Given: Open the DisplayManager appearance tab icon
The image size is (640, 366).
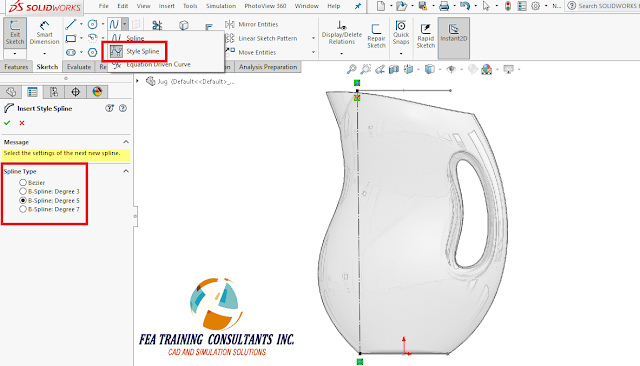Looking at the screenshot, I should [x=97, y=91].
